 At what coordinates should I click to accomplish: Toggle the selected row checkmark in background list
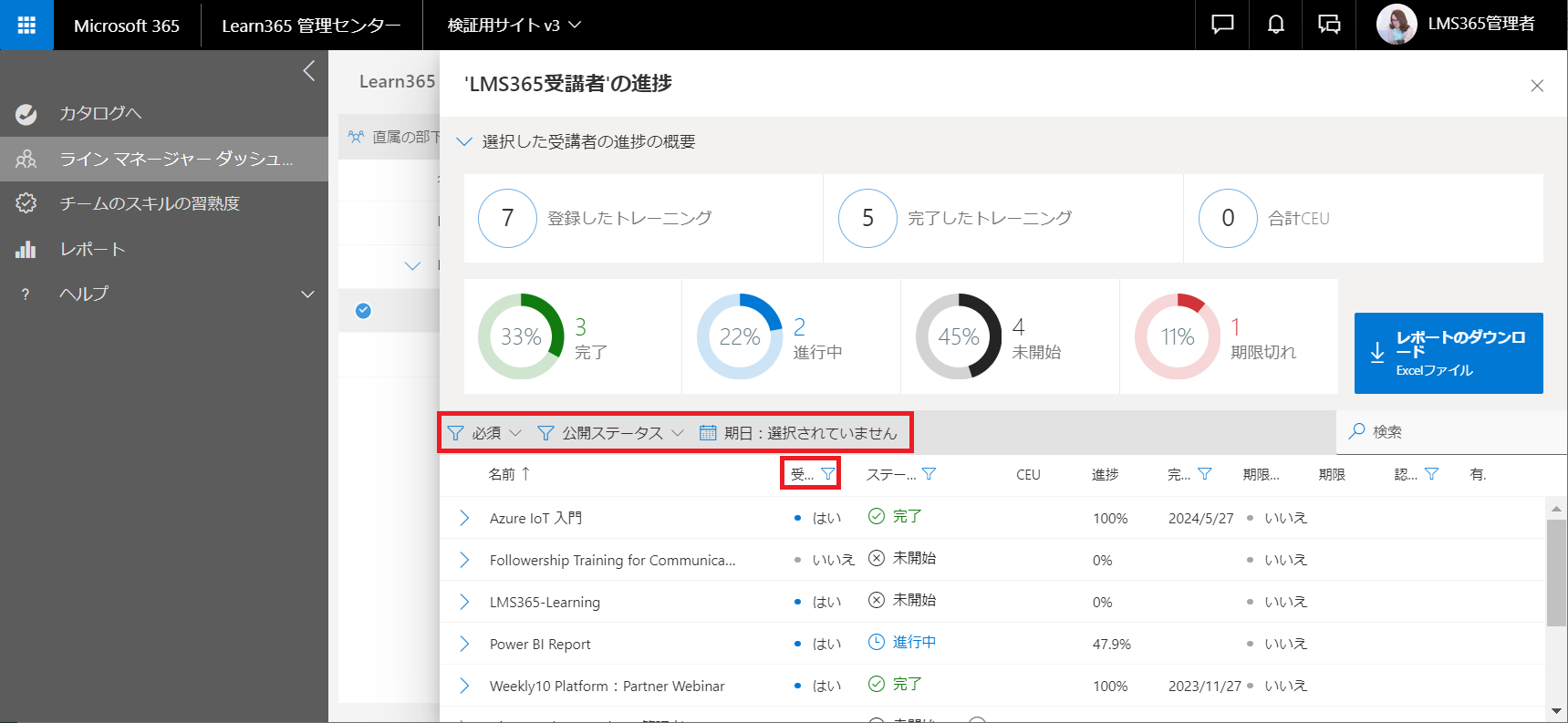[x=363, y=311]
